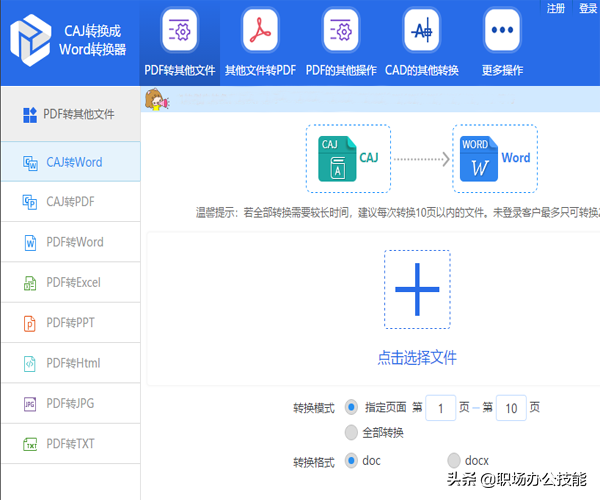
Task: Select the 全部转换 radio button
Action: (x=351, y=433)
